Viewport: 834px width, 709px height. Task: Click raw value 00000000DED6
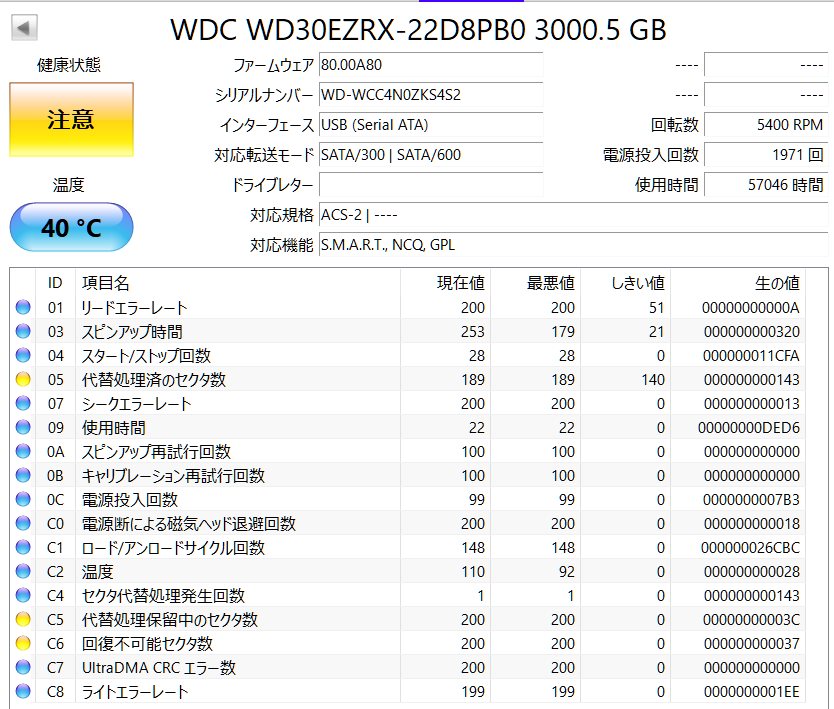(749, 428)
